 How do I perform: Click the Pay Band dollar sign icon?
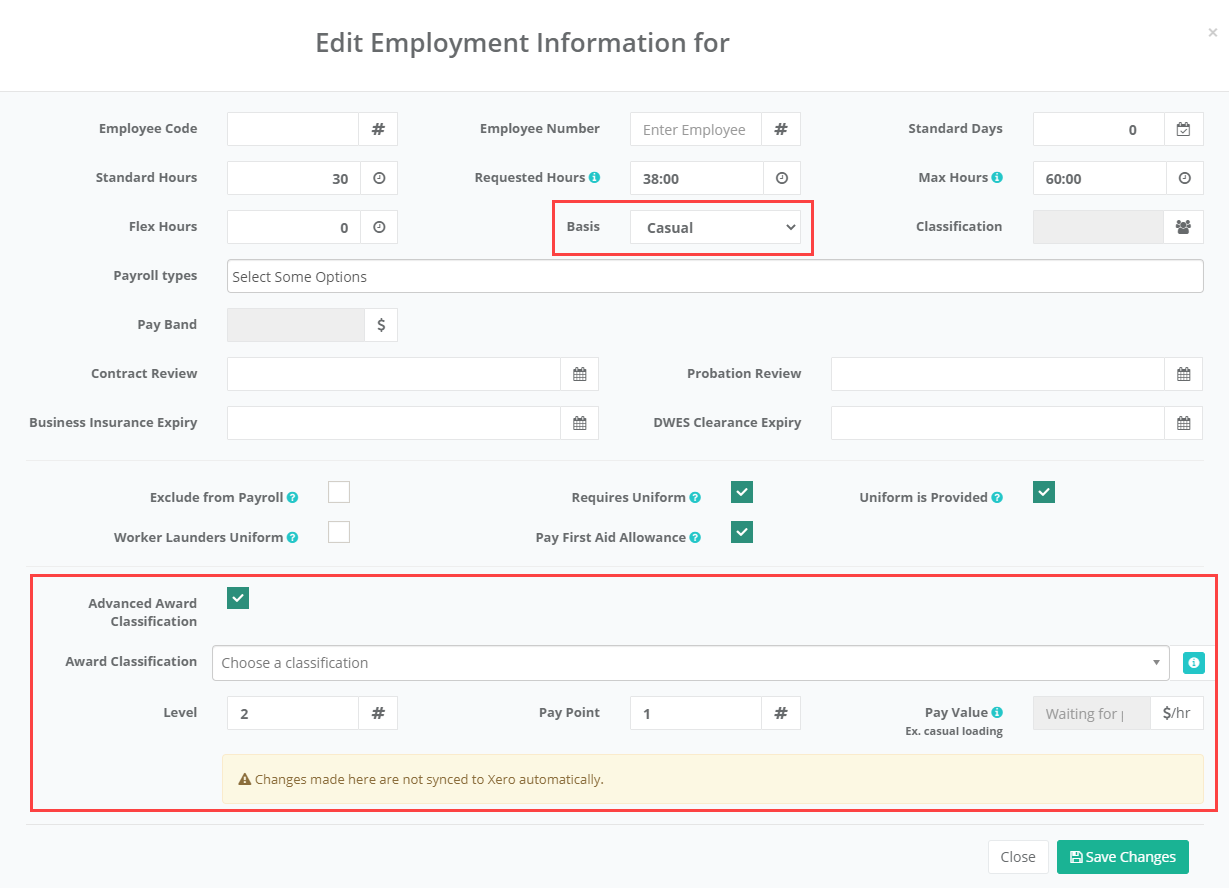pos(381,325)
